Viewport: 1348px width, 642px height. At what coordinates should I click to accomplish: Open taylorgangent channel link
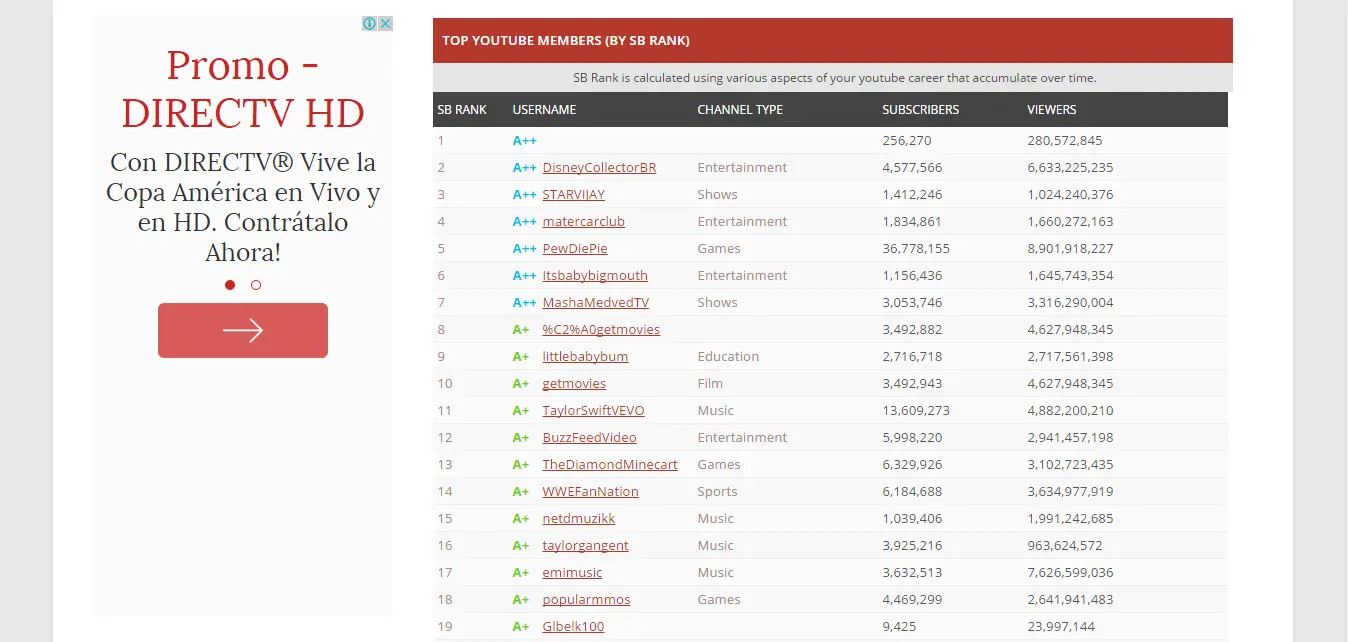click(585, 545)
